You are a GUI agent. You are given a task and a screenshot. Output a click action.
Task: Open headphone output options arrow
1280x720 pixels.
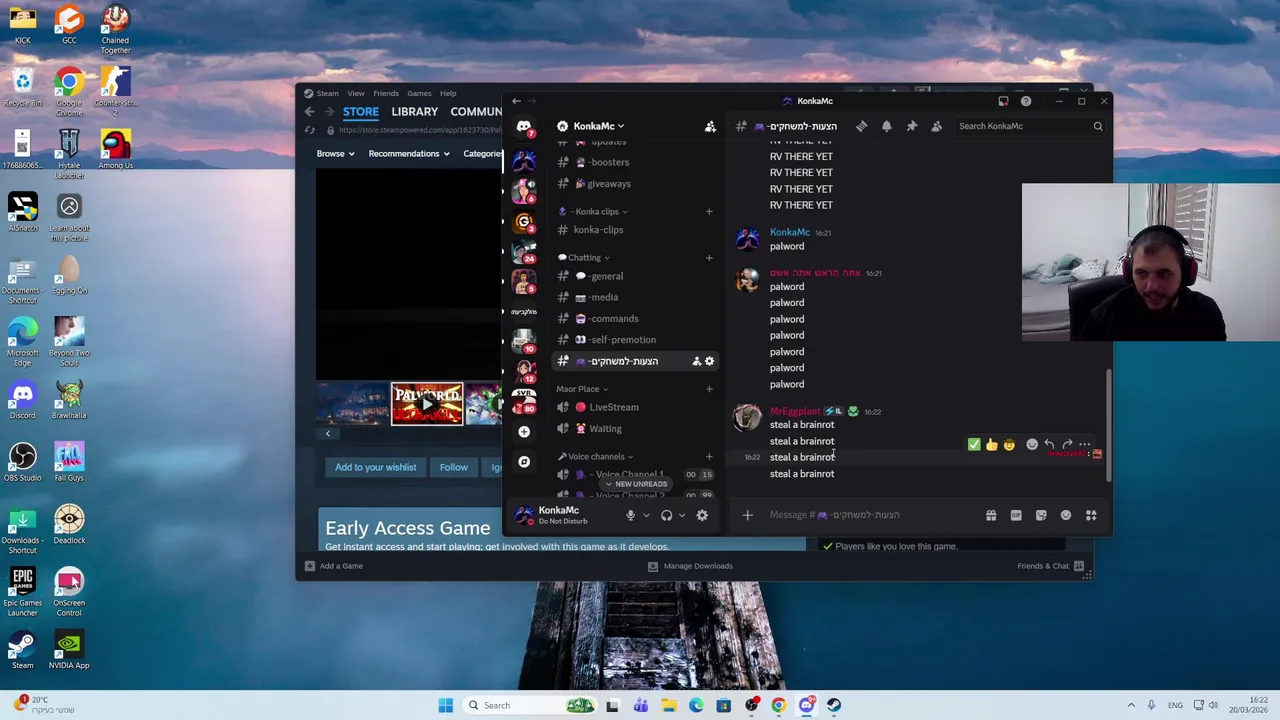click(x=682, y=515)
